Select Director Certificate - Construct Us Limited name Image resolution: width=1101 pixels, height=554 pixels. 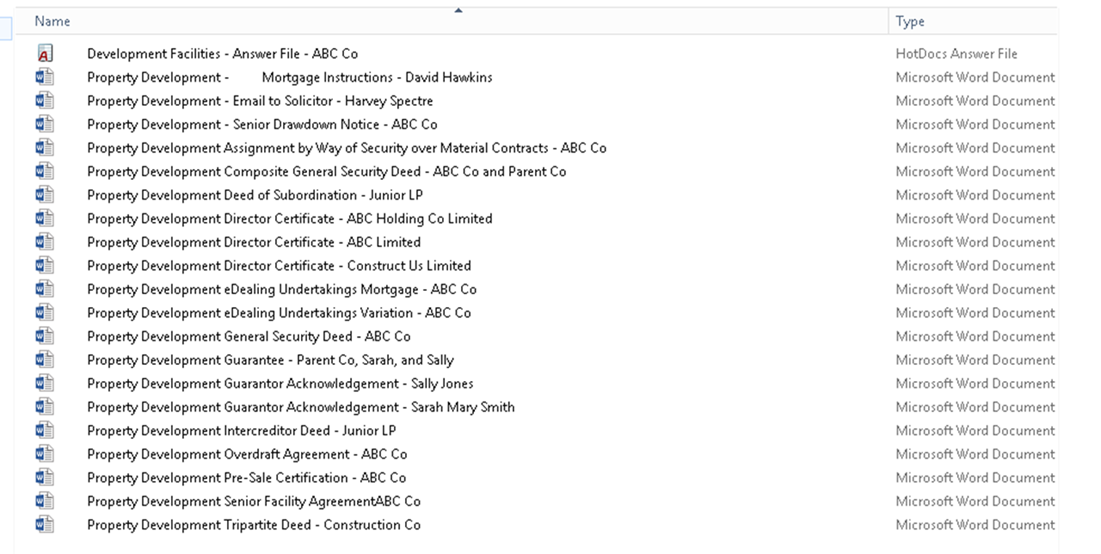pos(279,265)
